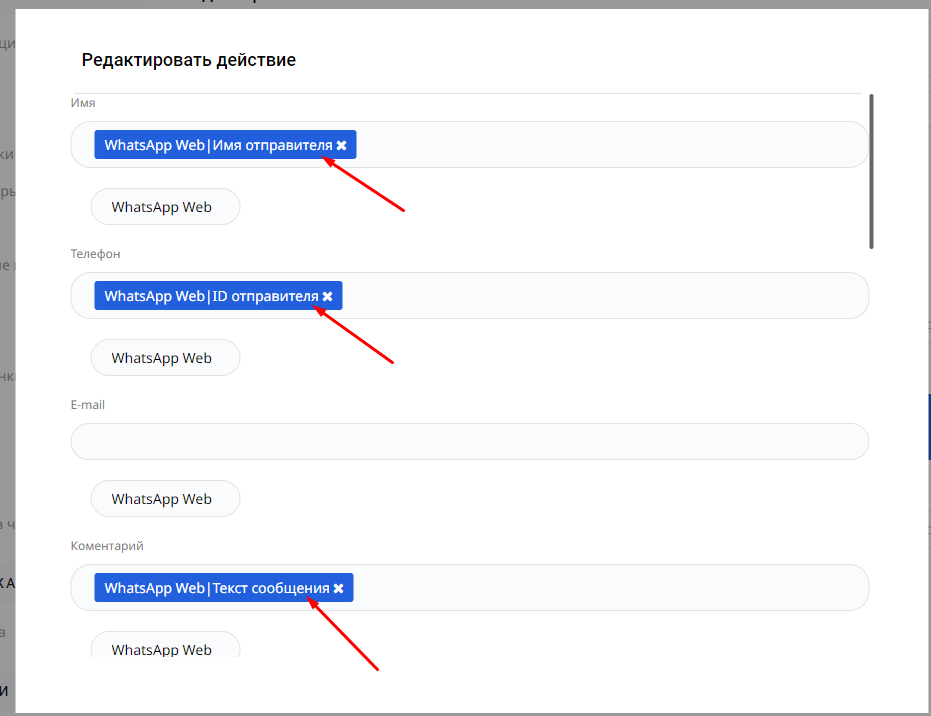Click empty area of the Телефон input
Viewport: 931px width, 716px height.
(600, 297)
